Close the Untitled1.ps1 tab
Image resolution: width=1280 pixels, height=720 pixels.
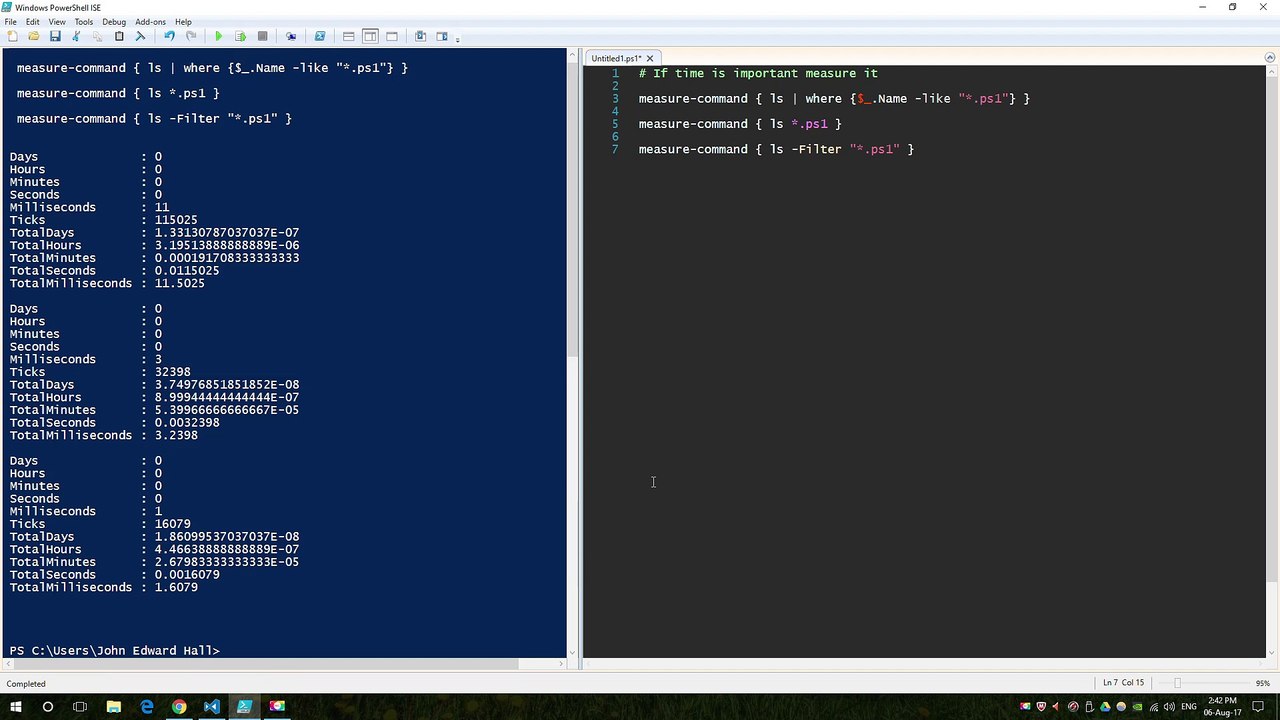pyautogui.click(x=649, y=58)
